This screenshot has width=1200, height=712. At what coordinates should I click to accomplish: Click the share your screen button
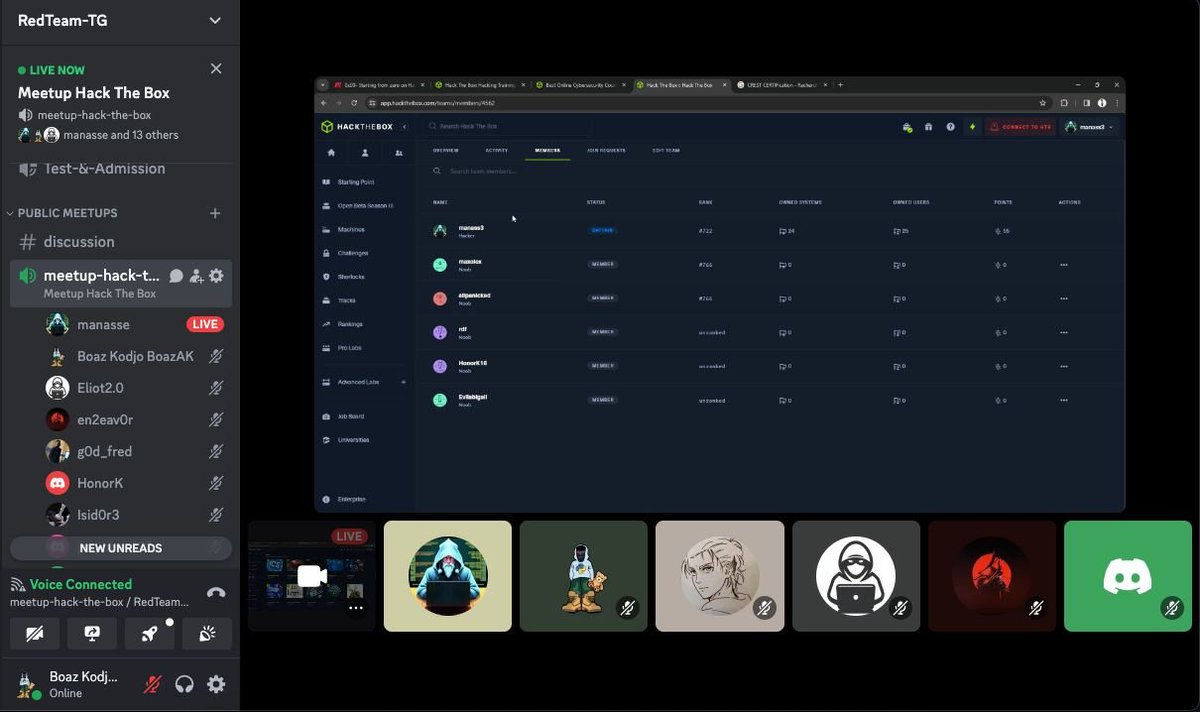pyautogui.click(x=92, y=633)
